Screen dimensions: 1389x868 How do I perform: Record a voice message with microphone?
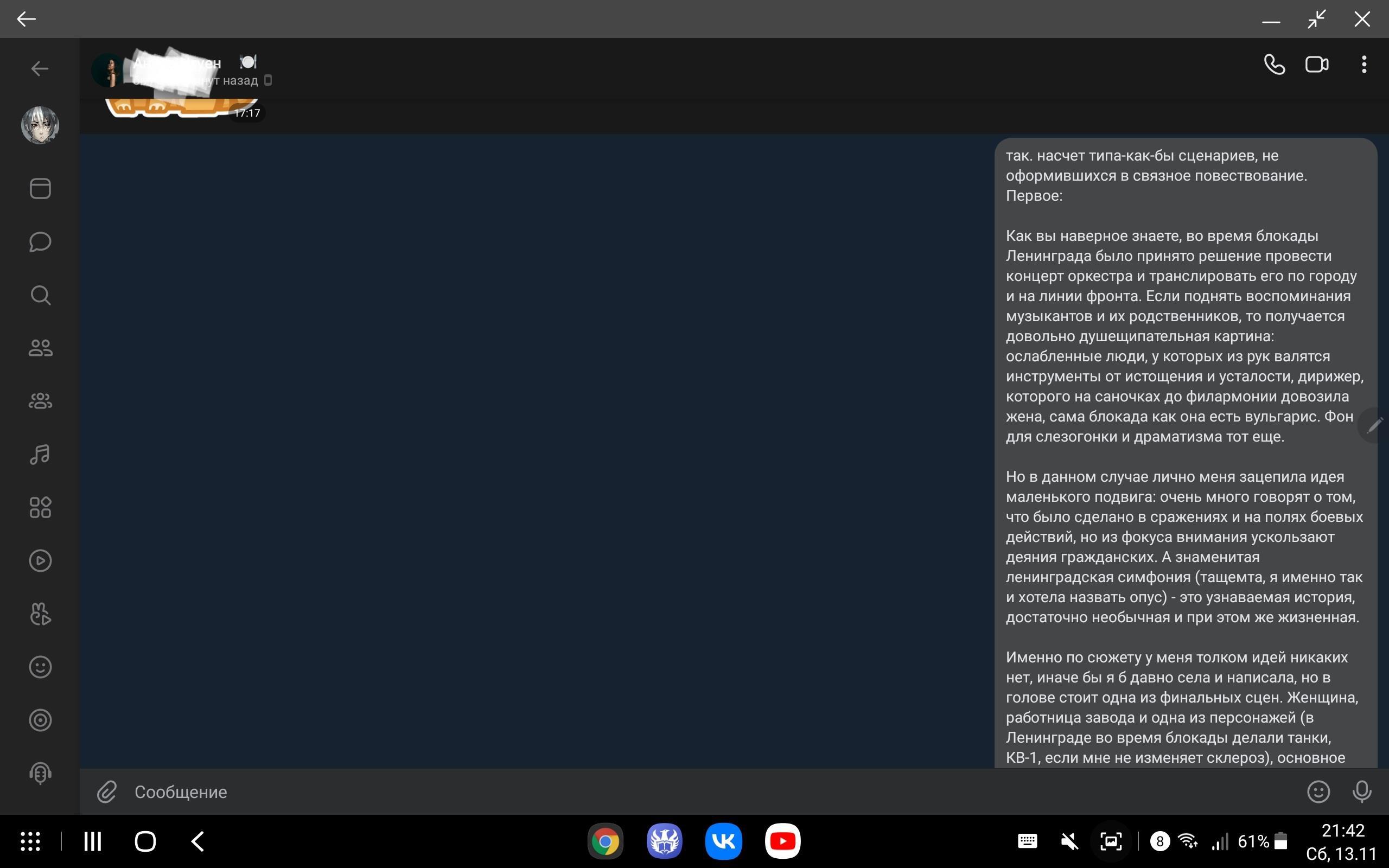click(x=1362, y=792)
